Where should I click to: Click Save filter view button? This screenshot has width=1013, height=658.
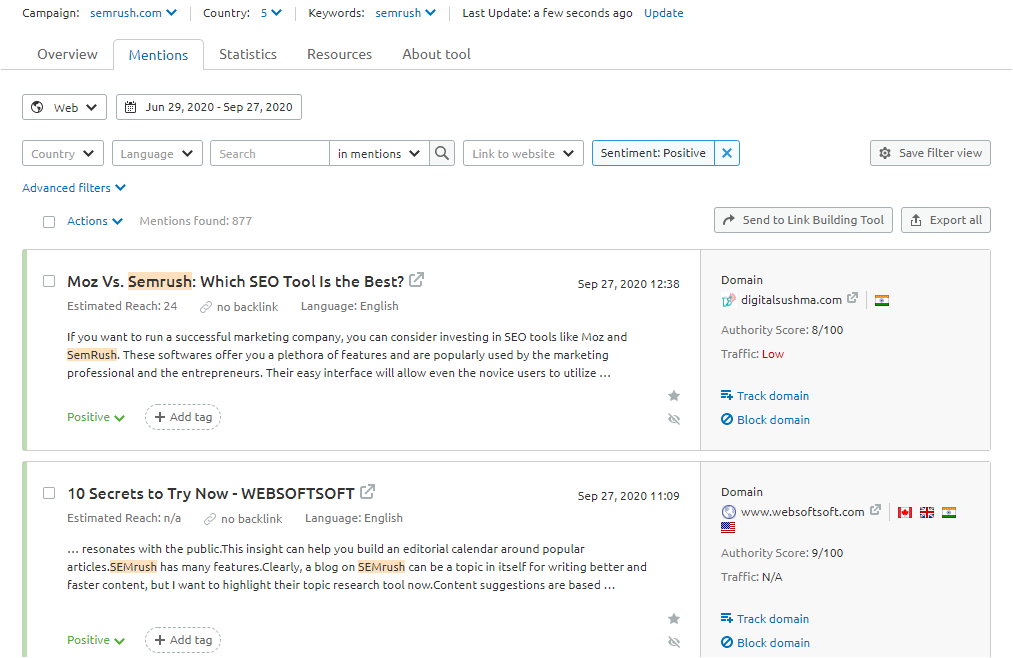[x=930, y=153]
